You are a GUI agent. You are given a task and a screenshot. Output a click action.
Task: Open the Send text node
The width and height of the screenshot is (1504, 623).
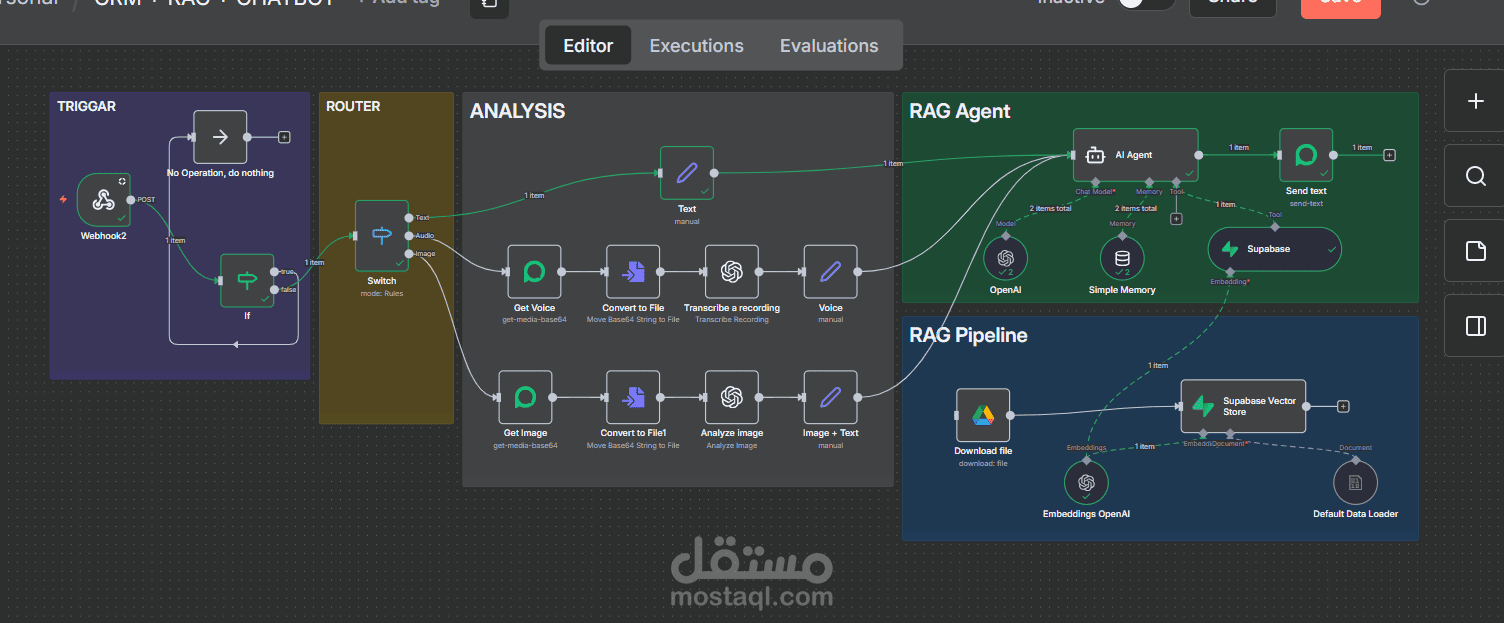point(1305,155)
